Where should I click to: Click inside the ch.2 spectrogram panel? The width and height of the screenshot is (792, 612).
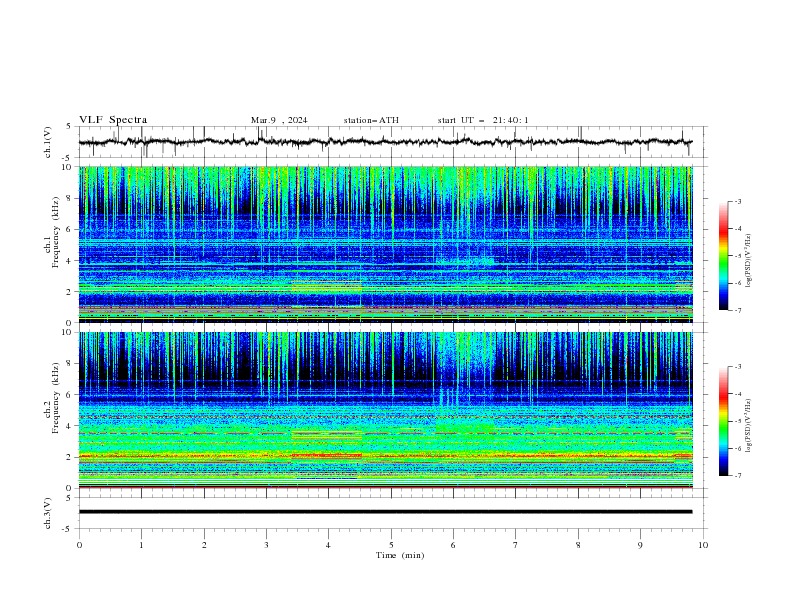(x=386, y=410)
